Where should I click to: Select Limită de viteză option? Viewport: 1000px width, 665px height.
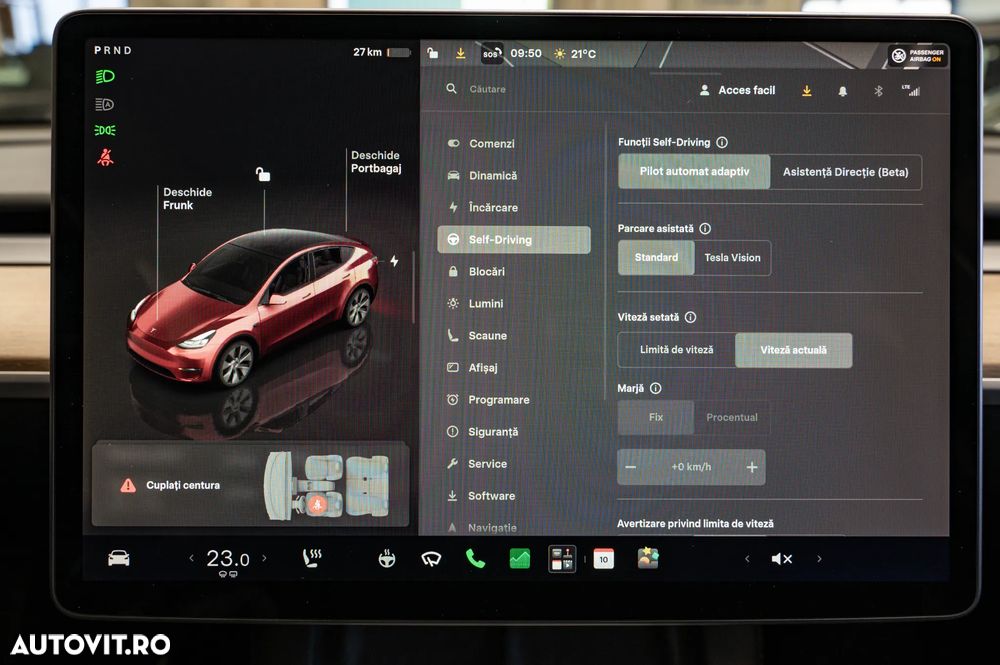tap(676, 350)
